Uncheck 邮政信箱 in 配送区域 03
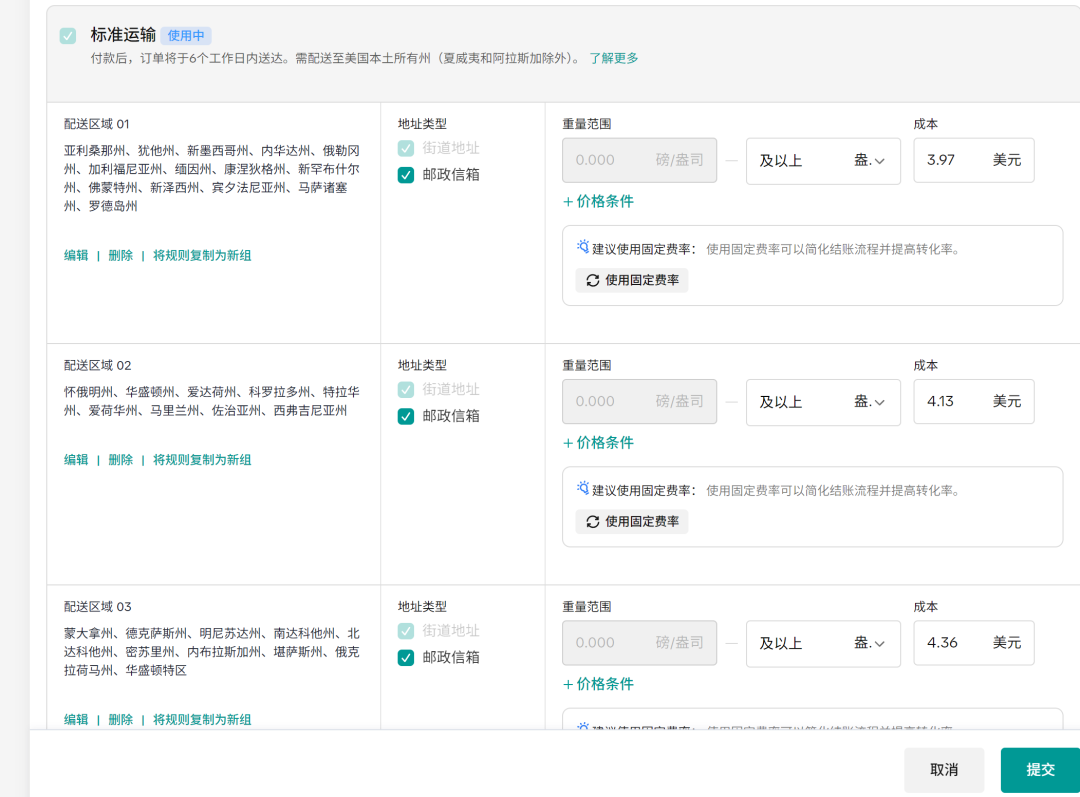Viewport: 1080px width, 797px height. coord(406,658)
